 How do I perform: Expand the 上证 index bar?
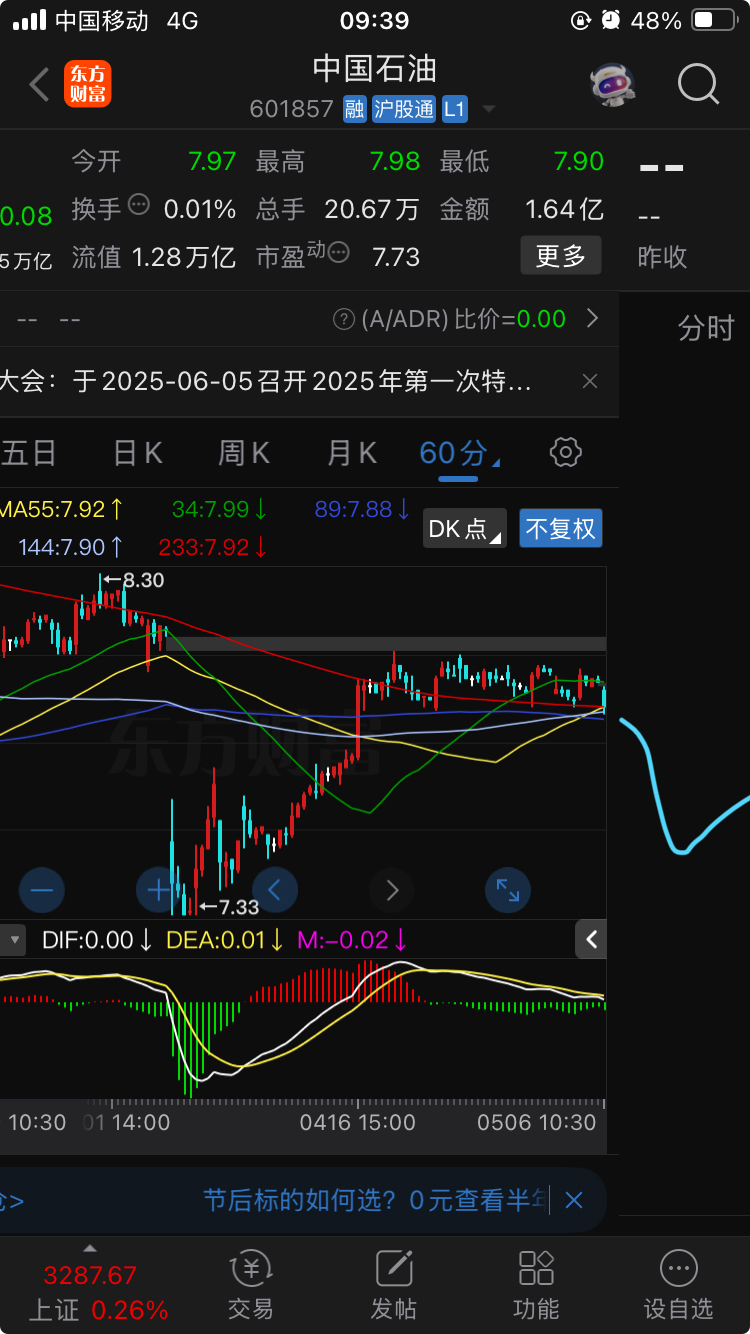click(90, 1248)
